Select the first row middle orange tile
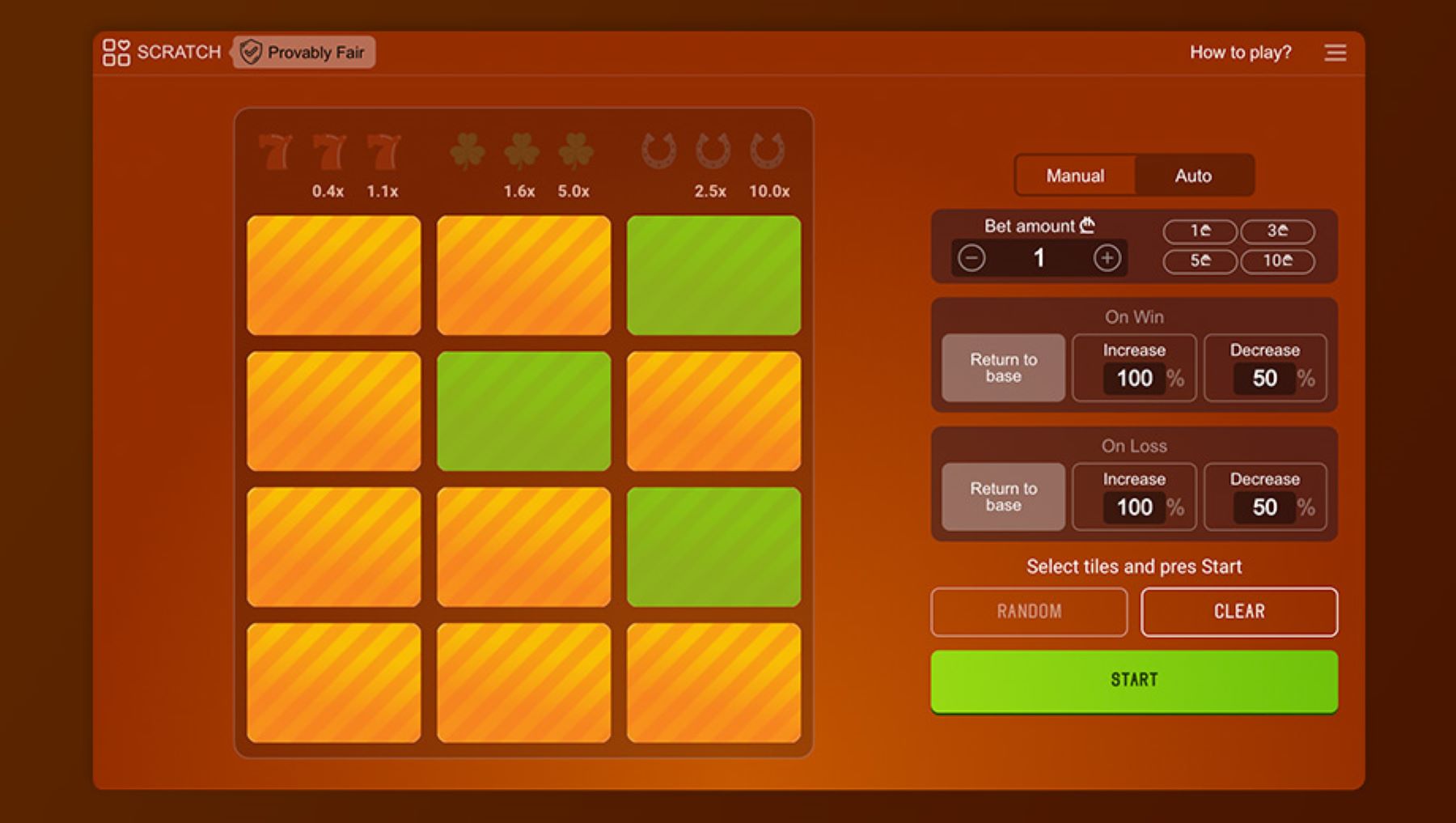This screenshot has height=823, width=1456. [523, 275]
